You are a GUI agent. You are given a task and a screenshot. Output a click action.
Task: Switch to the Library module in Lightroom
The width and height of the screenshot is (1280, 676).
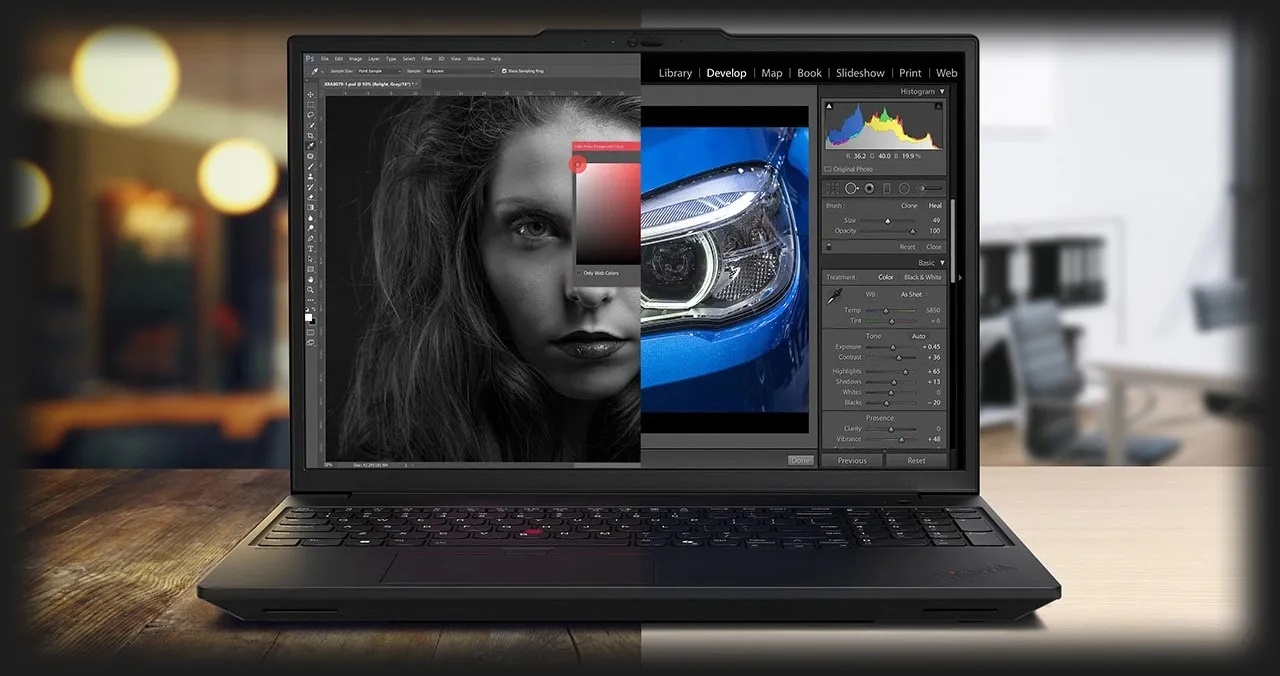(675, 72)
